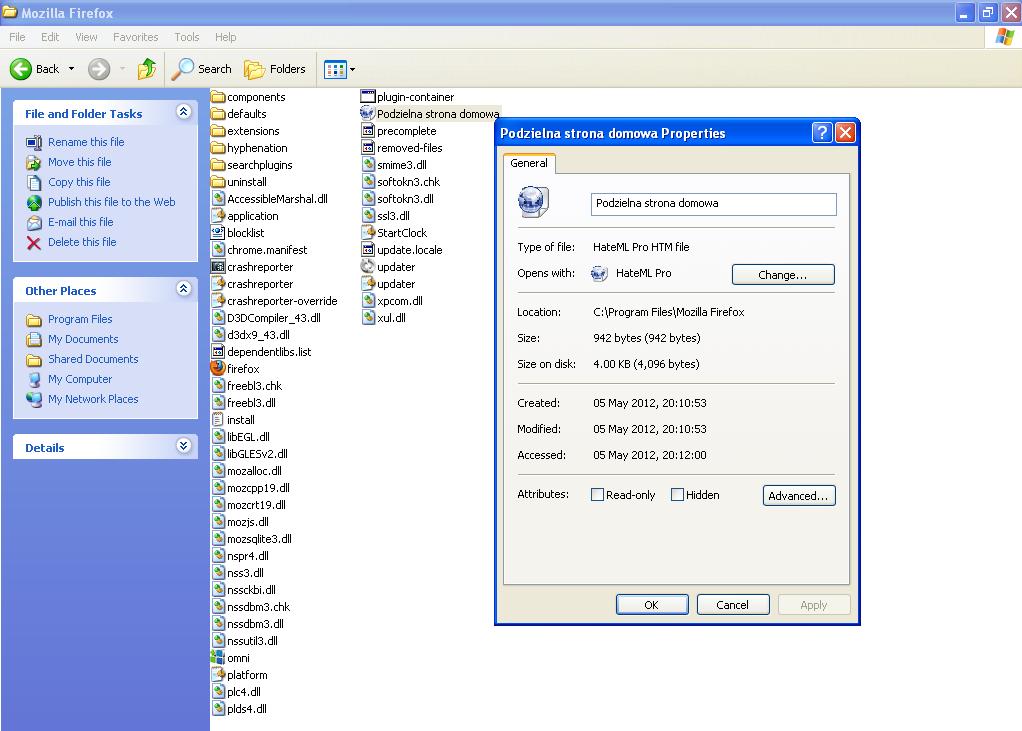Click Publish this file to the Web

click(x=111, y=202)
